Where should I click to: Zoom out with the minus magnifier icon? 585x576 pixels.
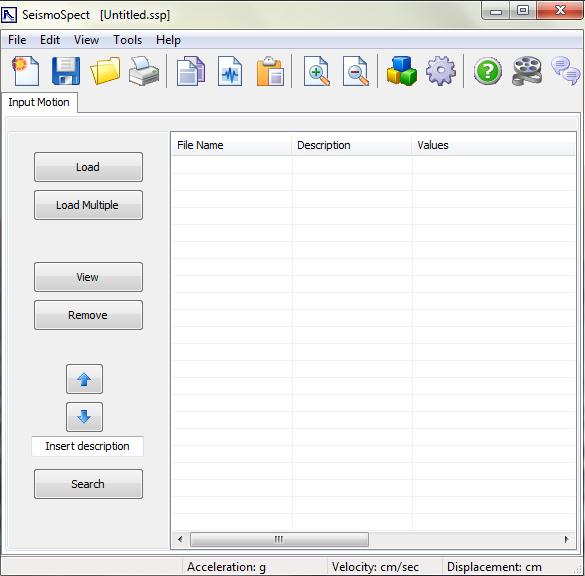click(356, 71)
